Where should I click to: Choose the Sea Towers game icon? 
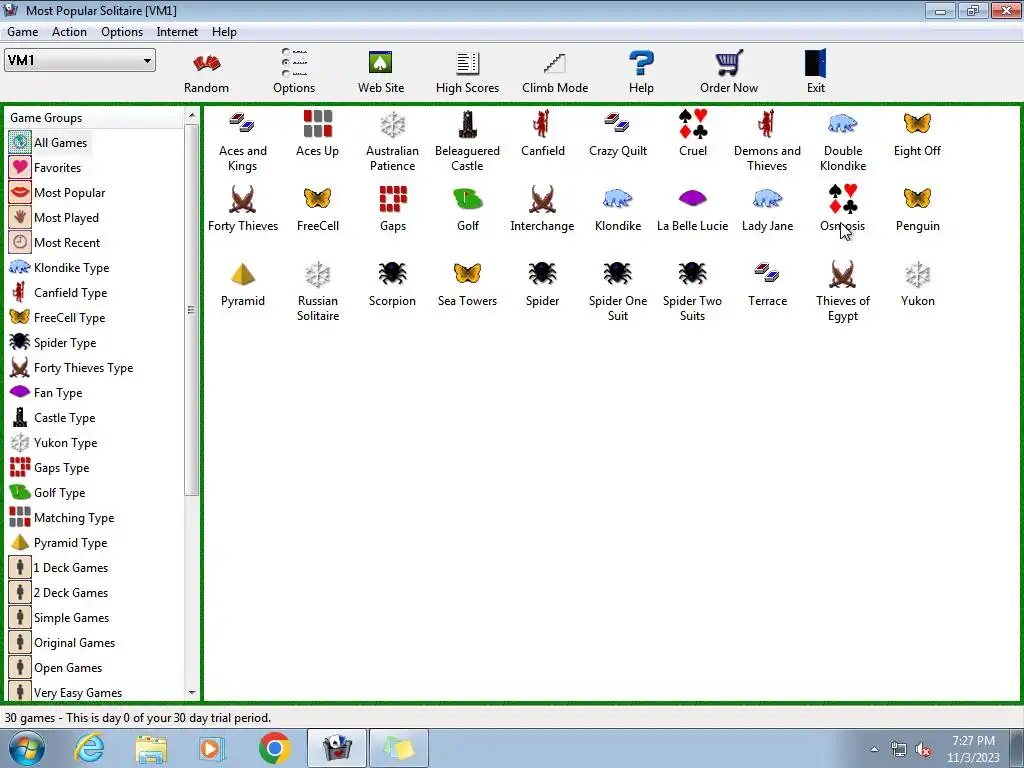tap(468, 284)
